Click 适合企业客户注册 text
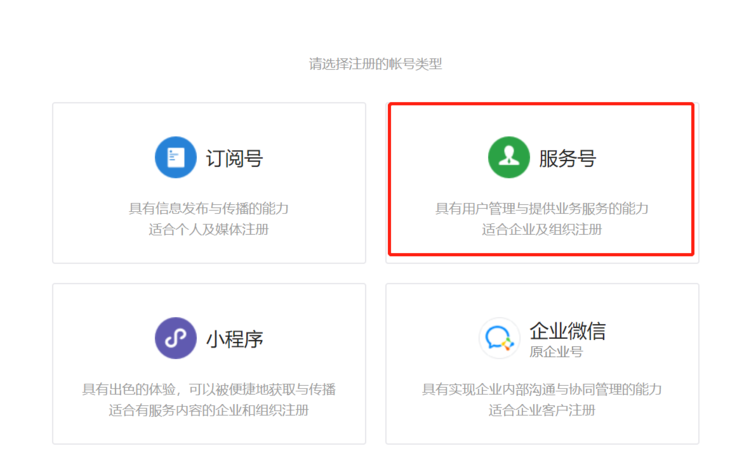Viewport: 730px width, 465px height. 542,410
